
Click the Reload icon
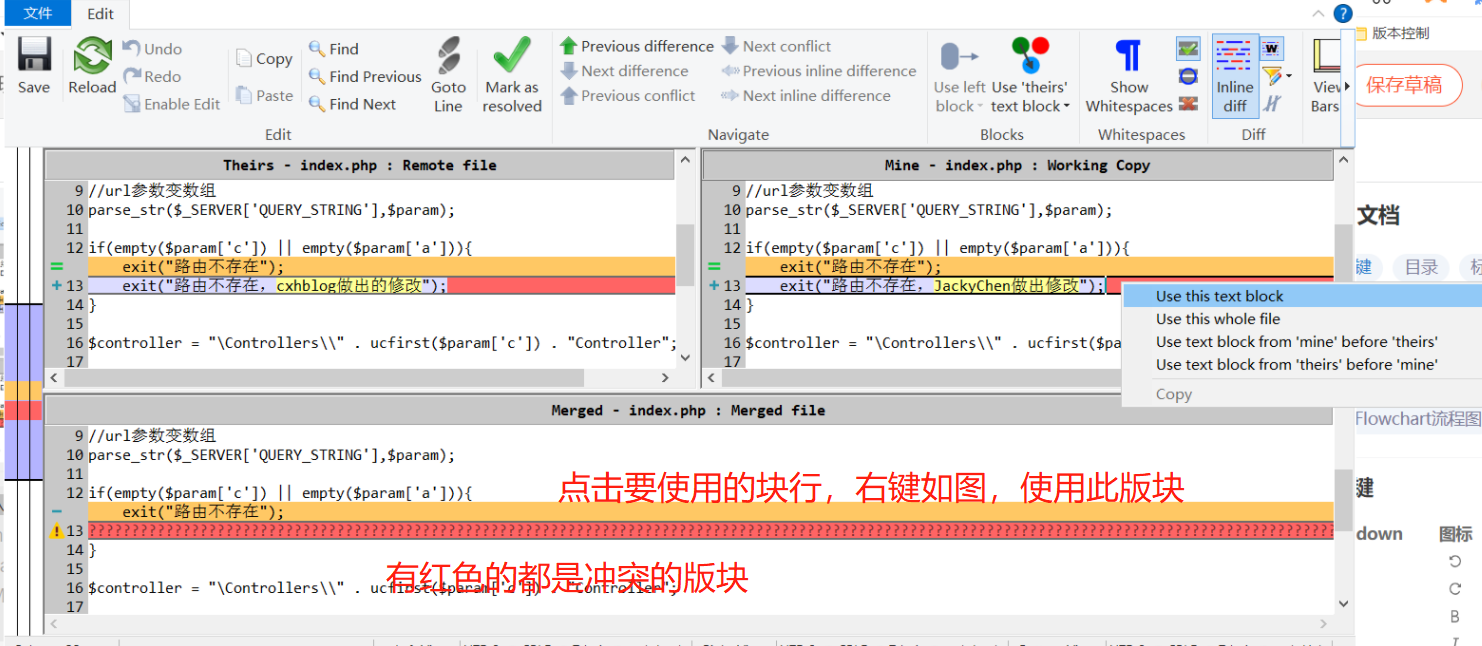(92, 55)
